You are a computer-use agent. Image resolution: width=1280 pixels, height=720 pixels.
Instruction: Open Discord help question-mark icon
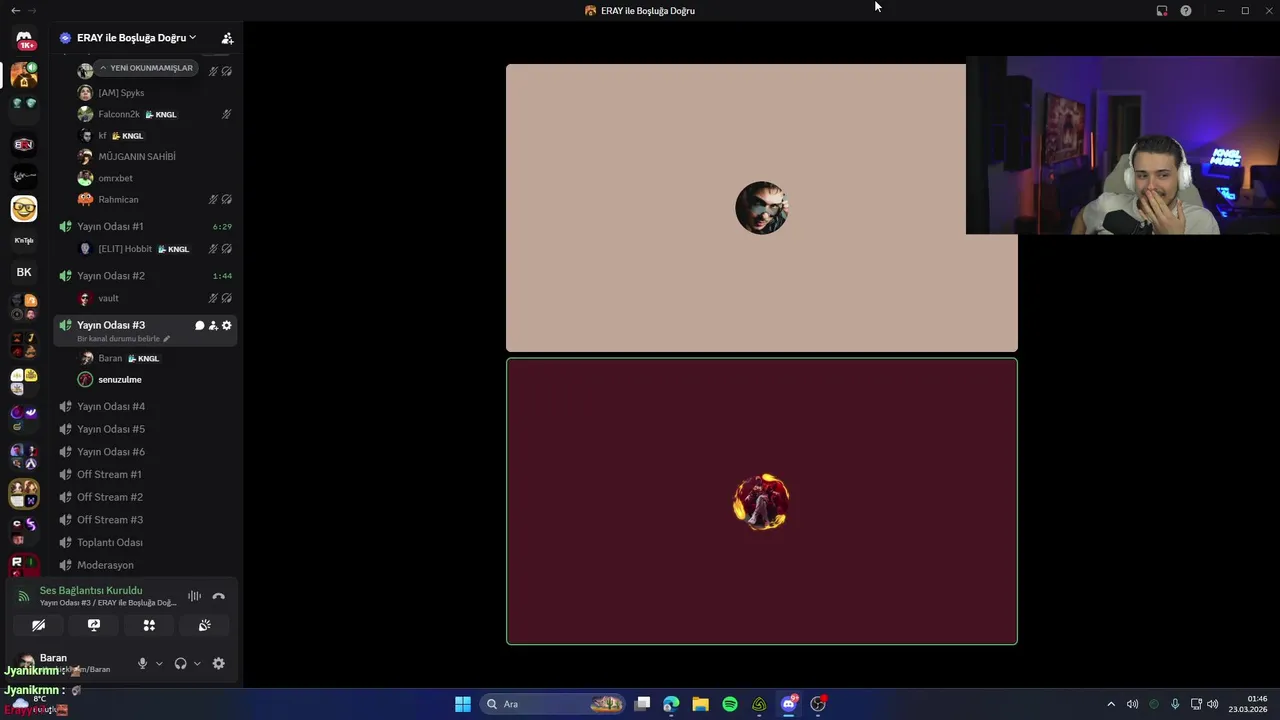point(1186,11)
